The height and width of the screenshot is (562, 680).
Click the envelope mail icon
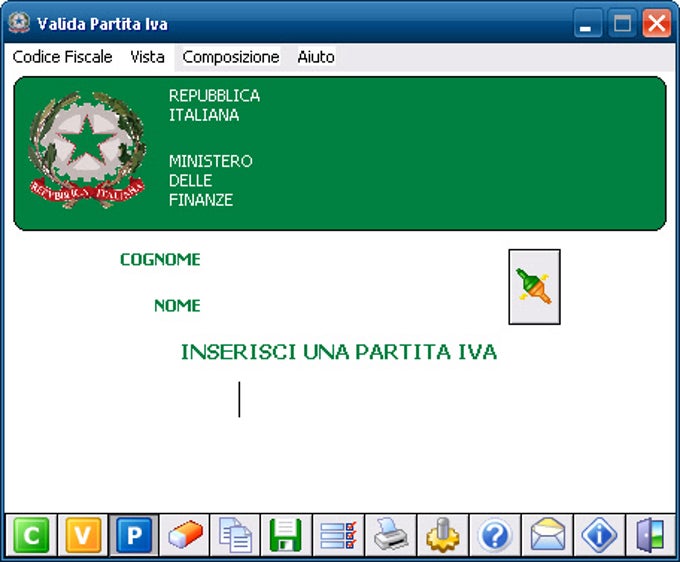point(547,535)
